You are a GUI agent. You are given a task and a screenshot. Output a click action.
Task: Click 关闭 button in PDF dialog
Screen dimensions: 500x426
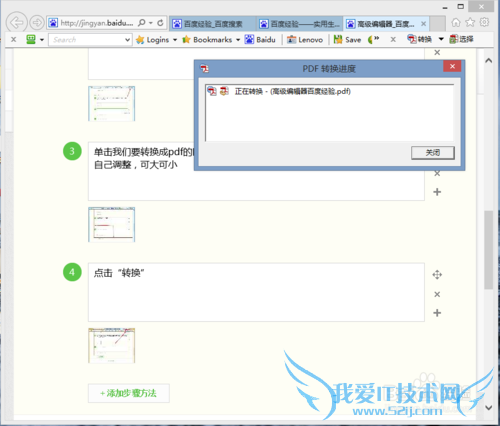433,153
